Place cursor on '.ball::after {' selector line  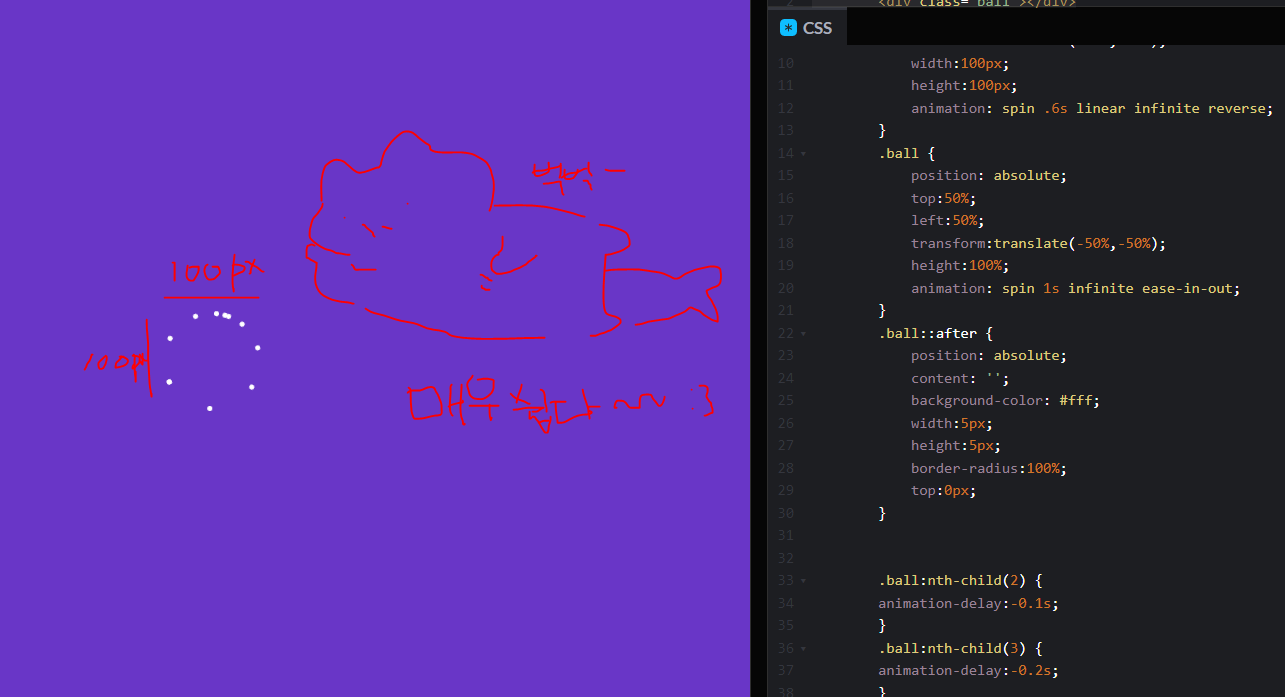point(935,333)
